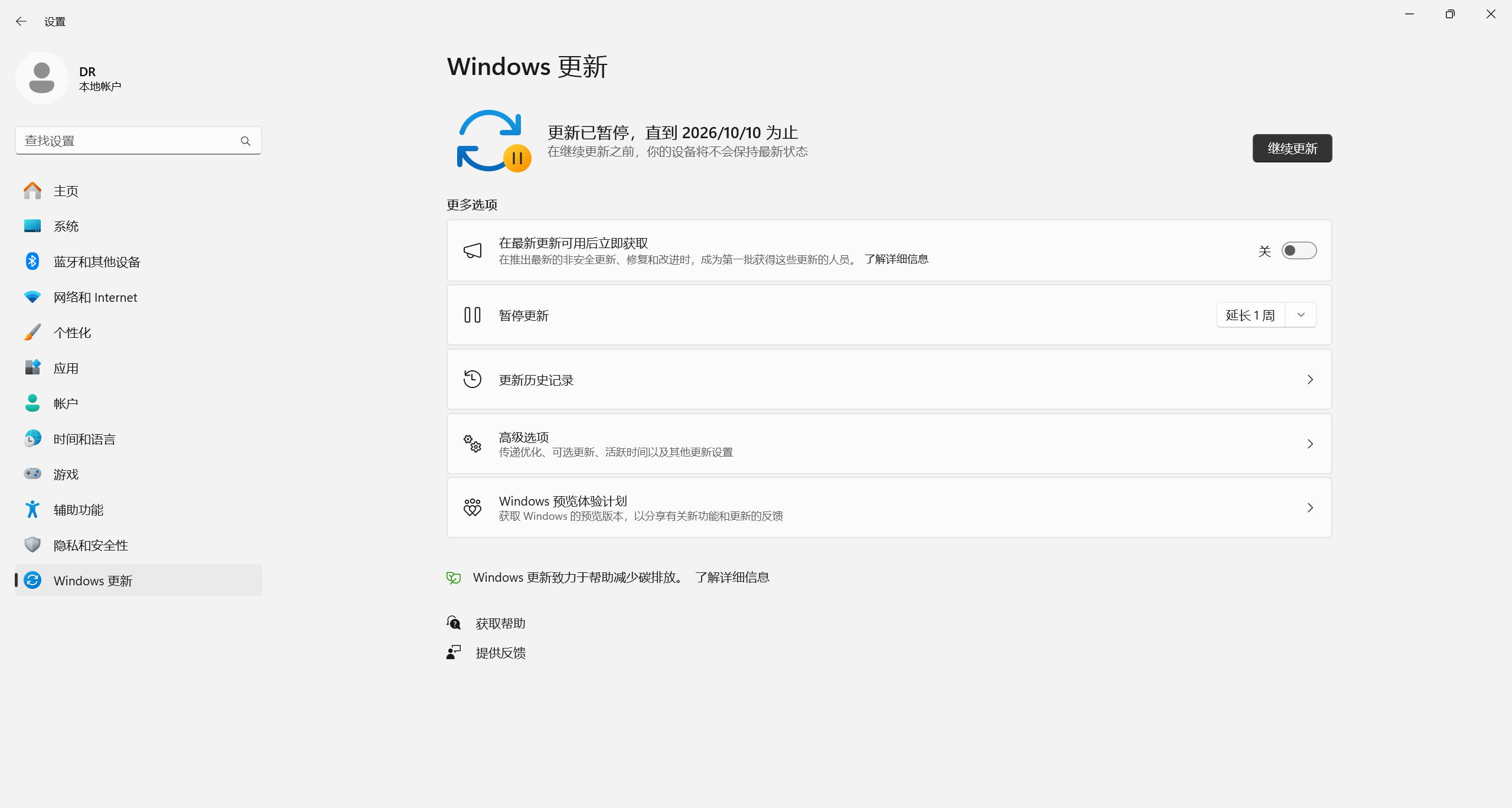Click the Accounts (帐户) person icon
Viewport: 1512px width, 808px height.
[x=32, y=403]
